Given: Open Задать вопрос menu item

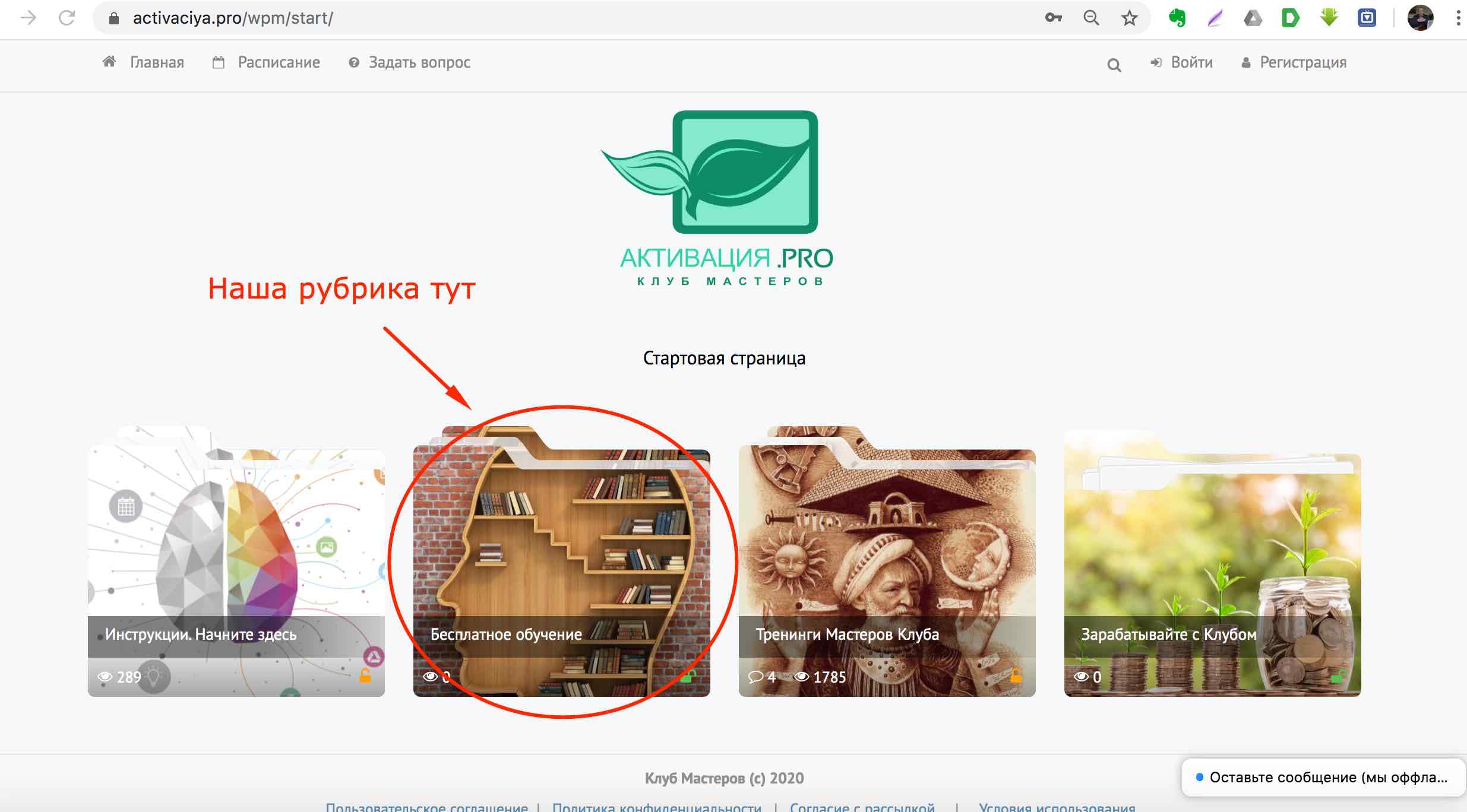Looking at the screenshot, I should (x=419, y=62).
